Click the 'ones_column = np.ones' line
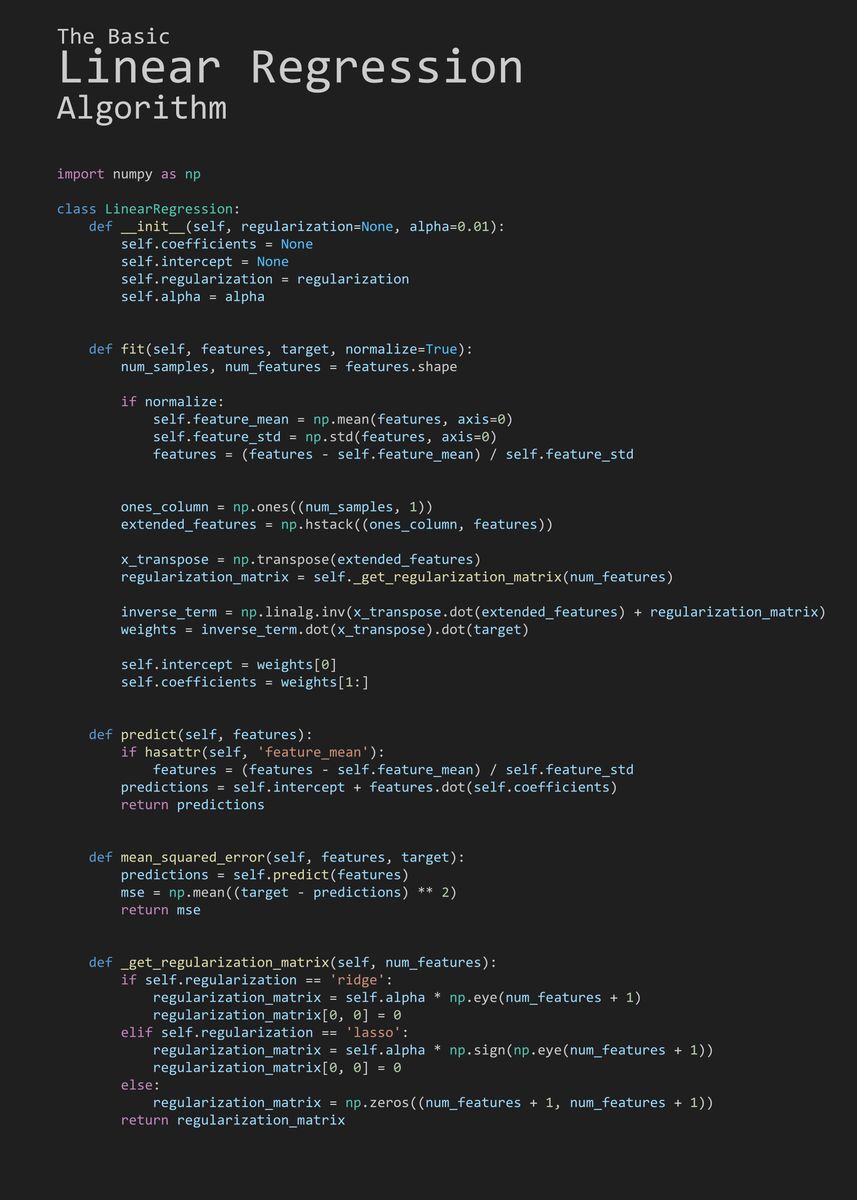This screenshot has width=857, height=1200. tap(277, 507)
